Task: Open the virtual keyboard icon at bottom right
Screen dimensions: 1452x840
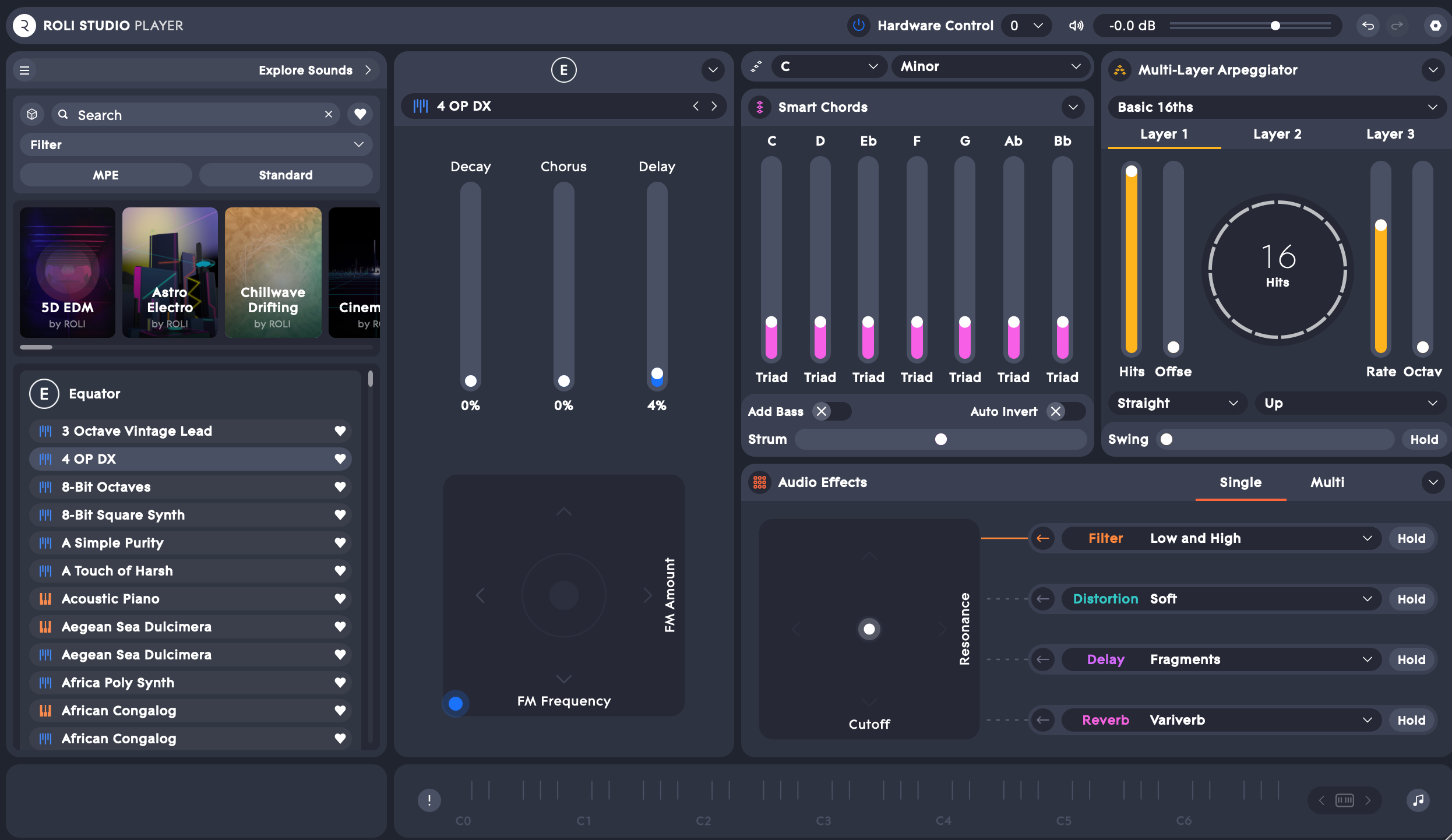Action: (1344, 800)
